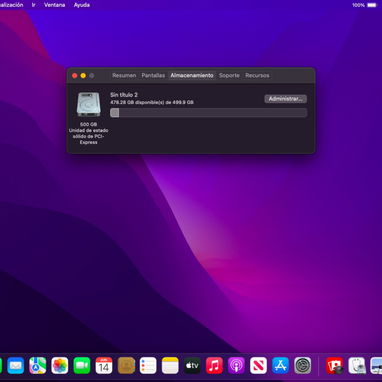This screenshot has height=382, width=382.
Task: Open the Ayuda menu
Action: point(82,5)
